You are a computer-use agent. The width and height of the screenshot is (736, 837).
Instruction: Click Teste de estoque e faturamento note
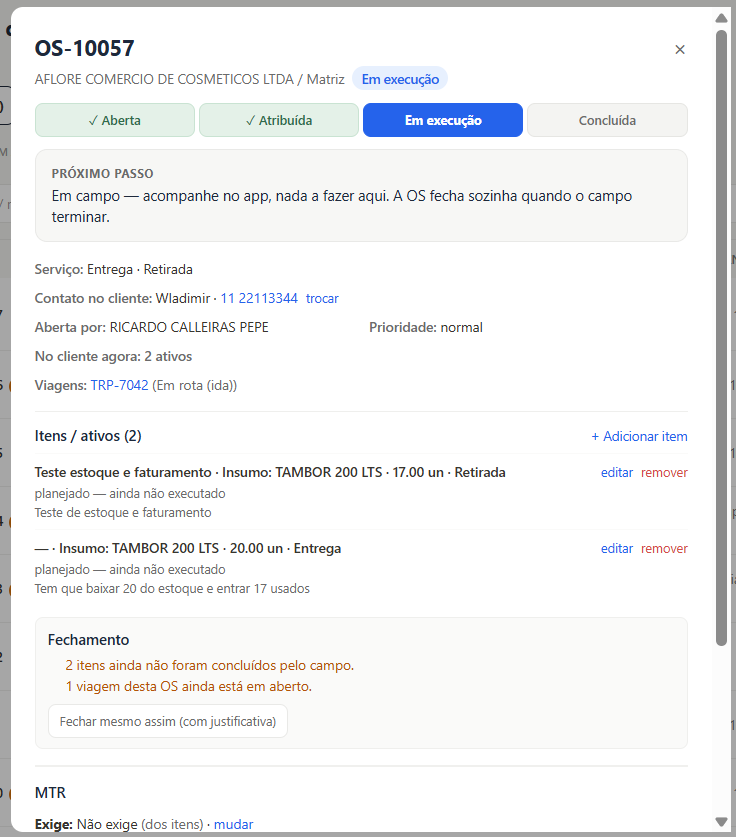pos(123,512)
